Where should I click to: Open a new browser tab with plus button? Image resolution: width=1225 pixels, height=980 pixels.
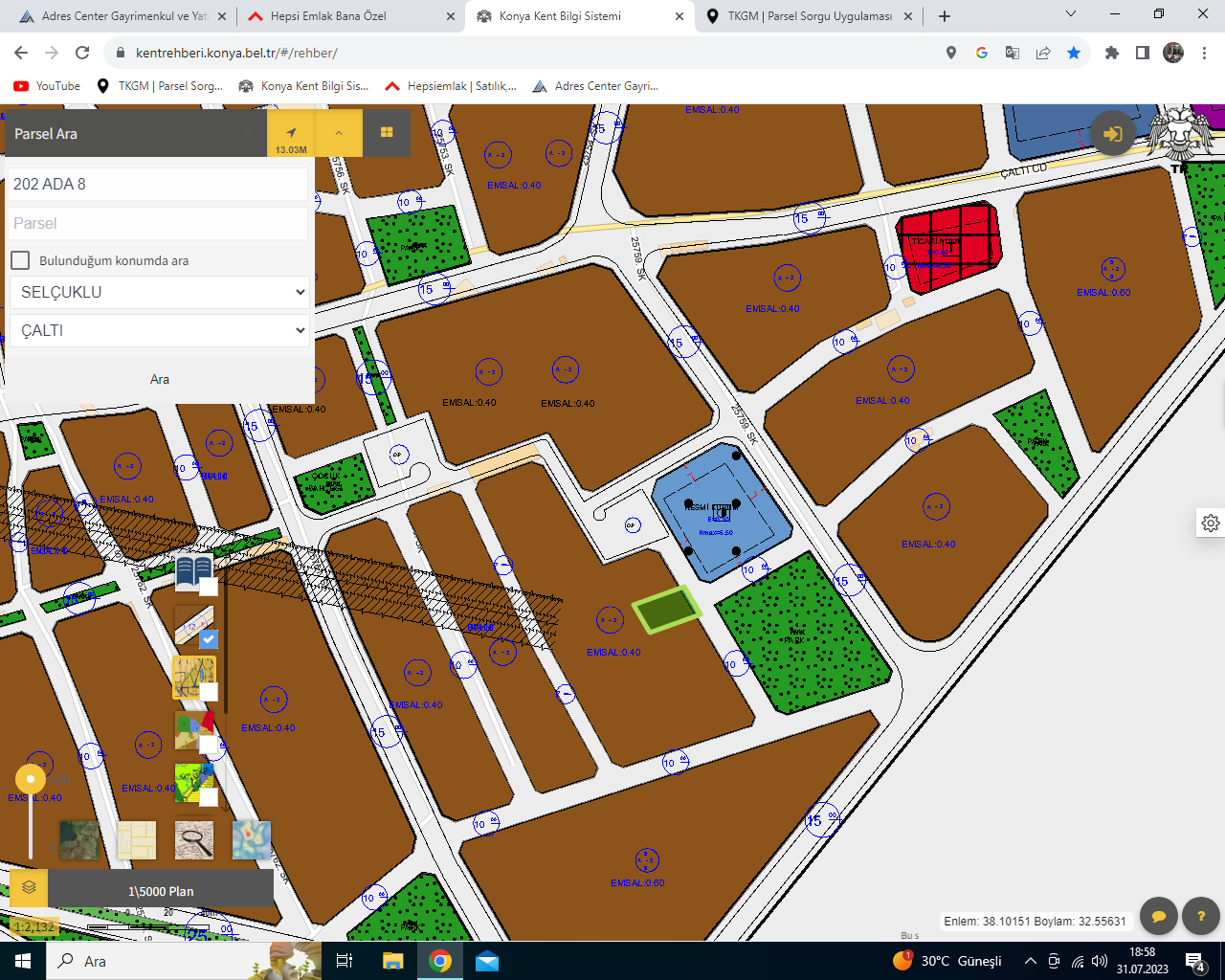click(945, 16)
